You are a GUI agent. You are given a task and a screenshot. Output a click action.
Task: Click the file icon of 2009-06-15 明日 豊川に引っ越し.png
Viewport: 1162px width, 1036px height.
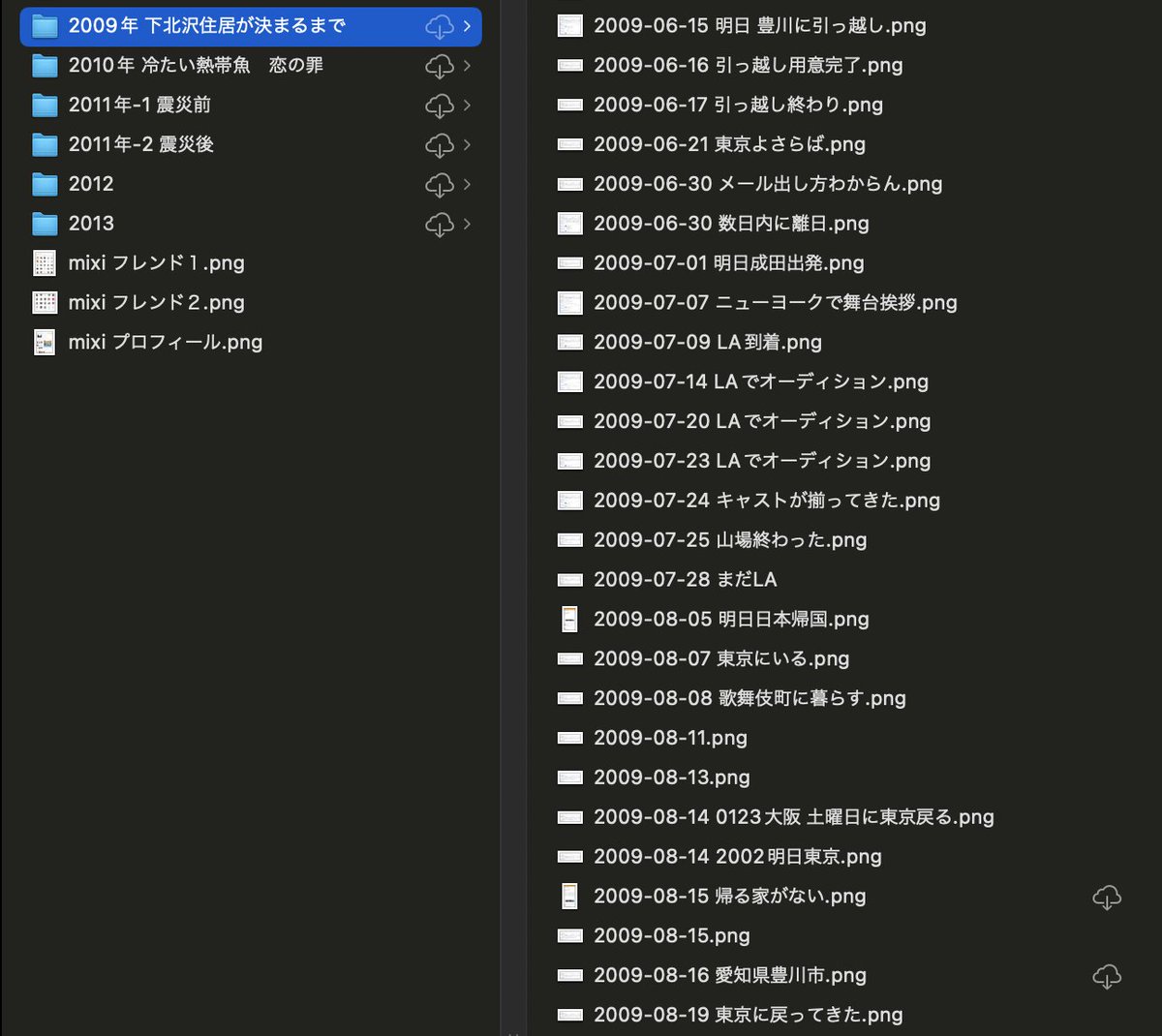(x=570, y=26)
